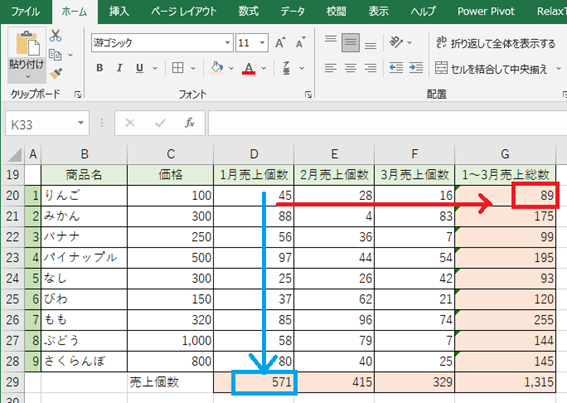Viewport: 567px width, 403px height.
Task: Click the Increase Font Size icon
Action: pyautogui.click(x=280, y=43)
